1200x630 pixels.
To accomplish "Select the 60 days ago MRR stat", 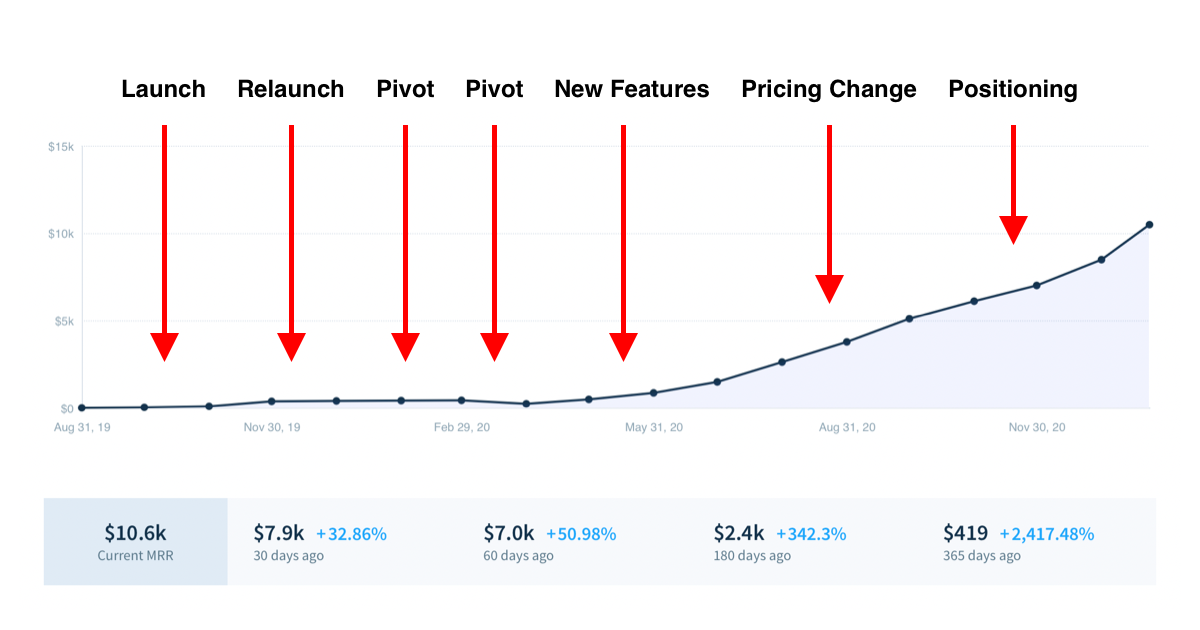I will (550, 541).
